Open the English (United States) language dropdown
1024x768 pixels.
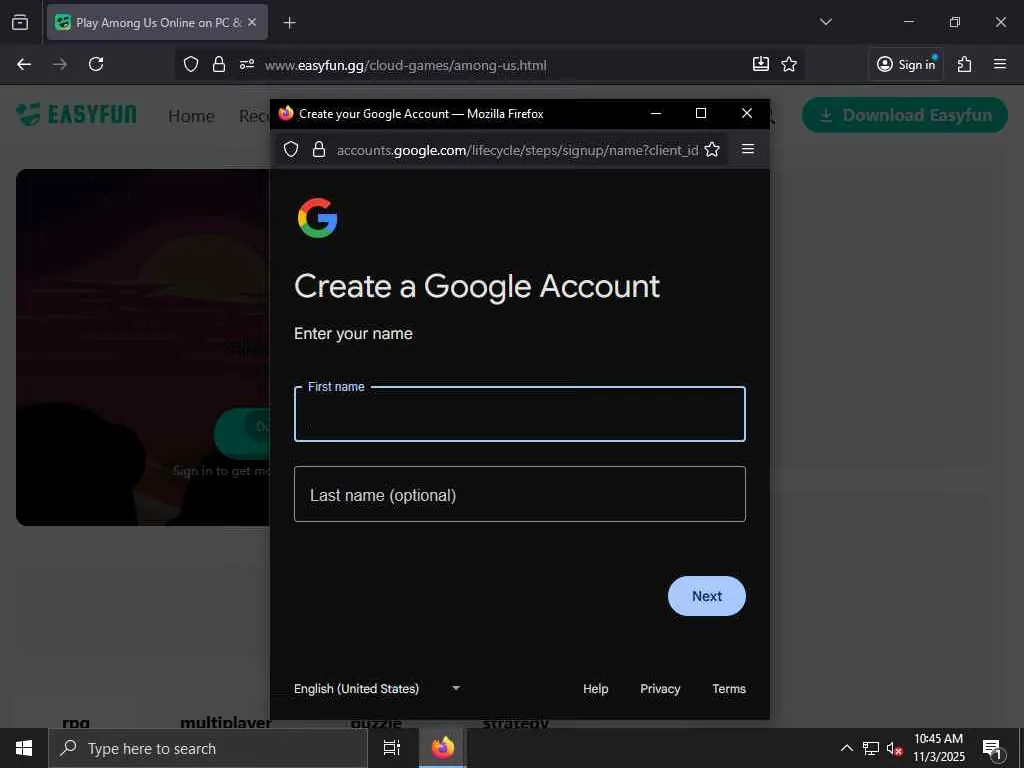(377, 688)
